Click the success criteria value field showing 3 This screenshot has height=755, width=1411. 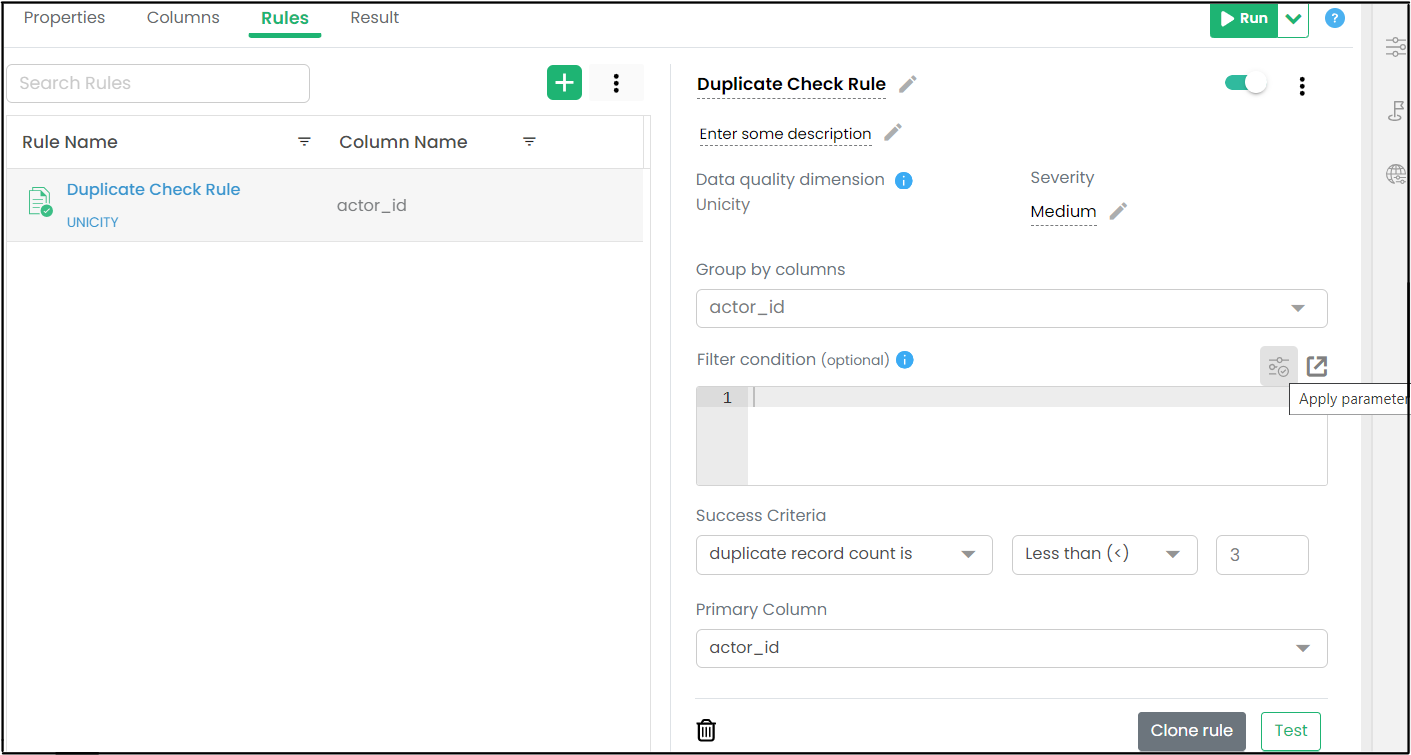(1262, 554)
